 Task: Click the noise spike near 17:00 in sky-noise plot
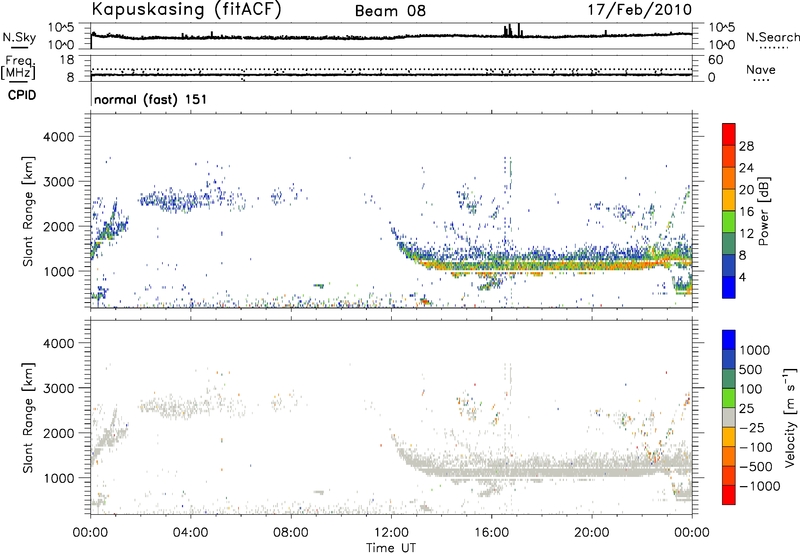[x=519, y=29]
